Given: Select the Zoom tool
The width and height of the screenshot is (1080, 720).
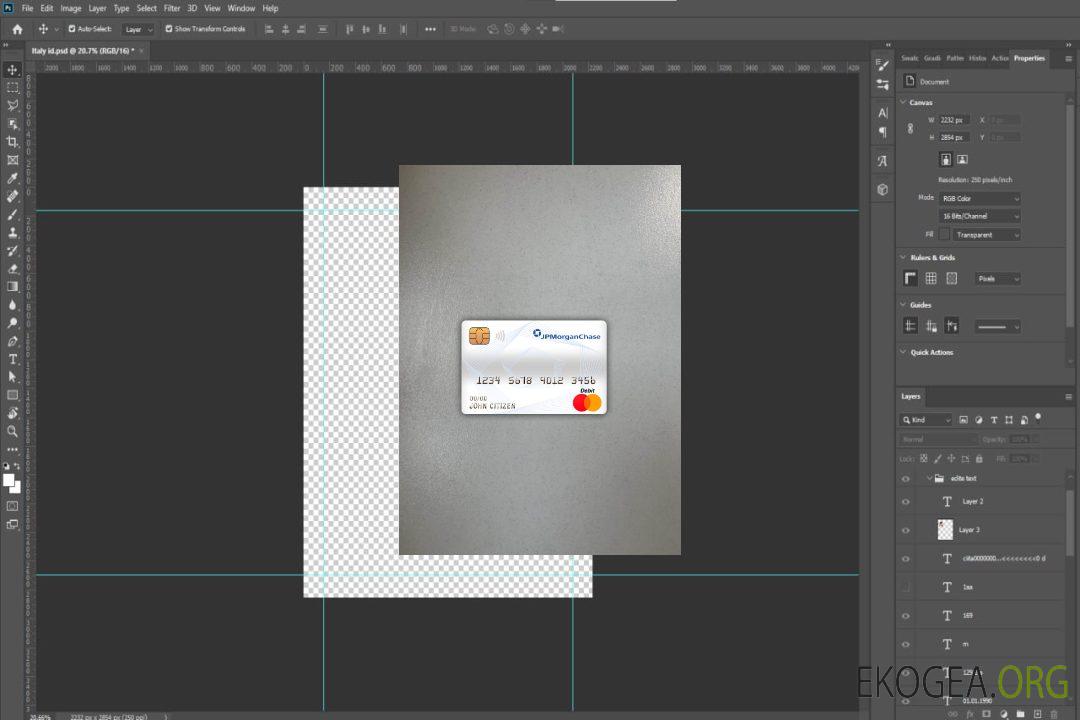Looking at the screenshot, I should pyautogui.click(x=12, y=431).
